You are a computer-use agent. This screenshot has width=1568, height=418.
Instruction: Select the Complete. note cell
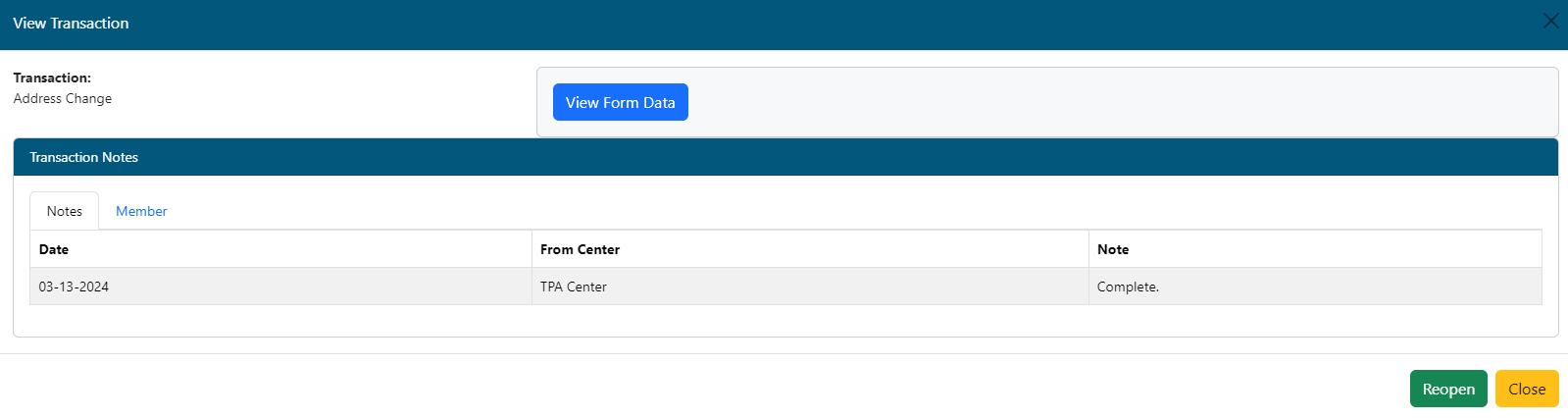point(1315,287)
